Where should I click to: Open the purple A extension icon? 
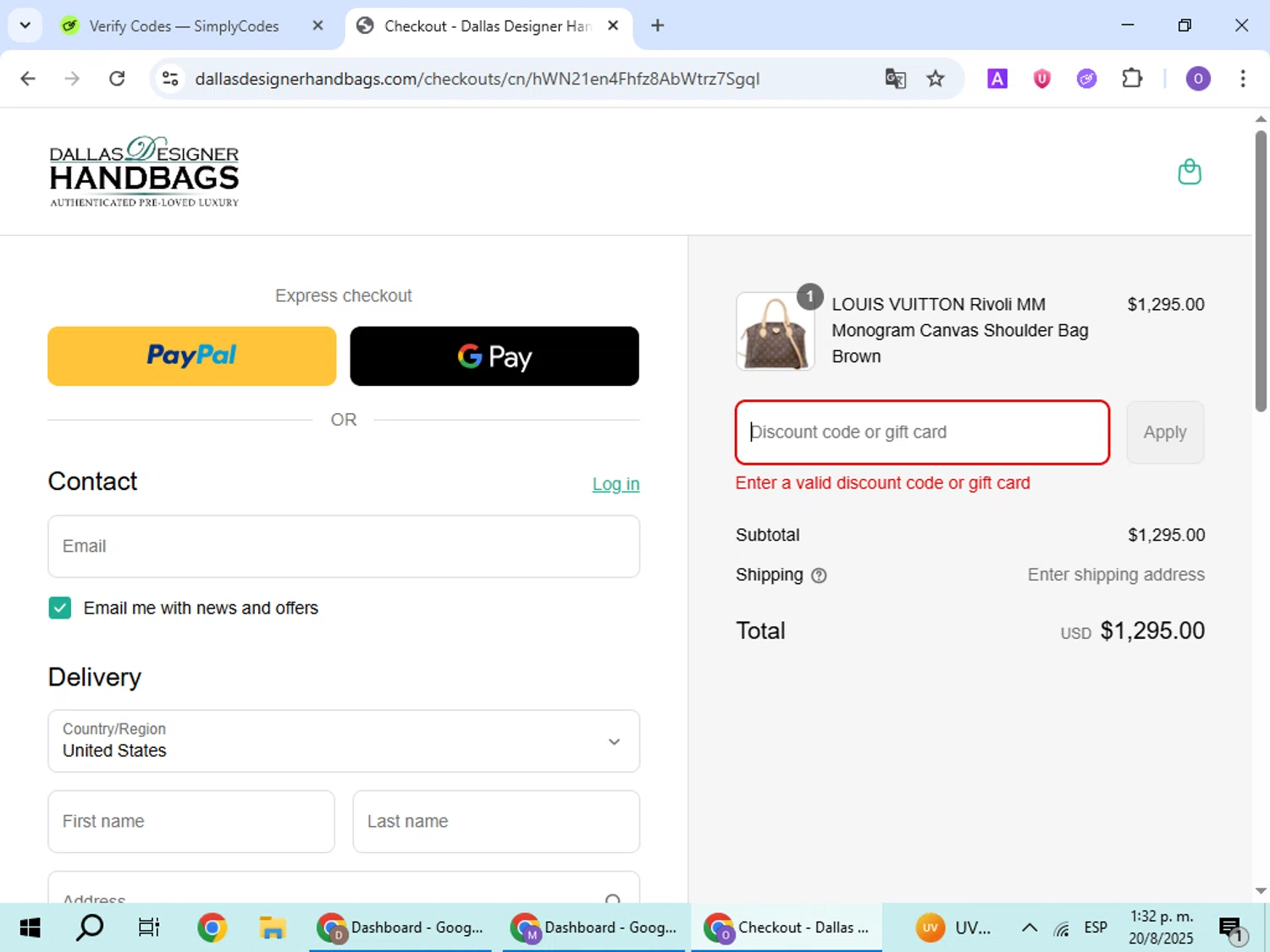[997, 79]
